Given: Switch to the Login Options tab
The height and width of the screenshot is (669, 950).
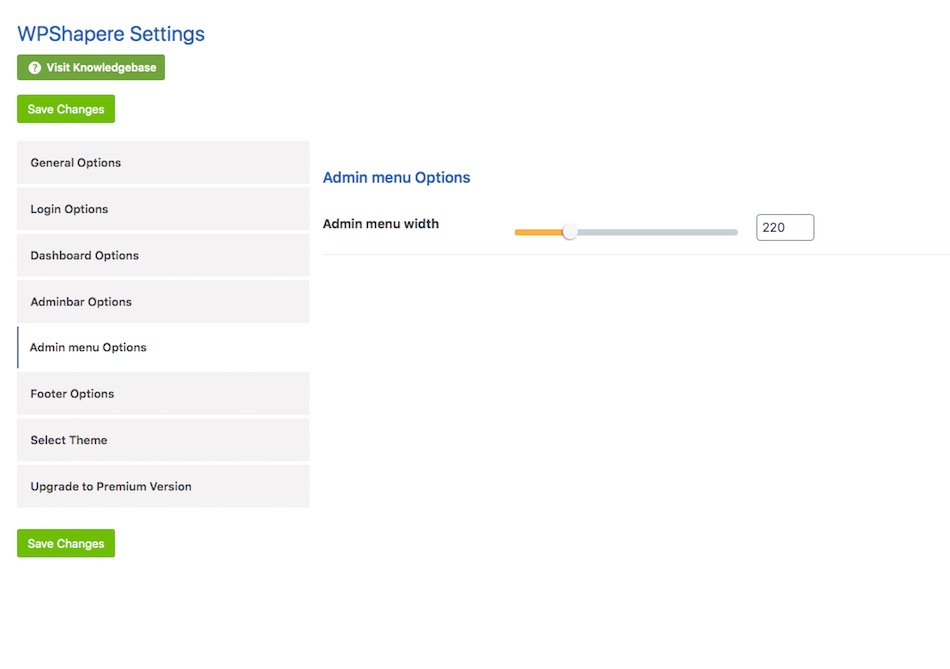Looking at the screenshot, I should tap(163, 209).
